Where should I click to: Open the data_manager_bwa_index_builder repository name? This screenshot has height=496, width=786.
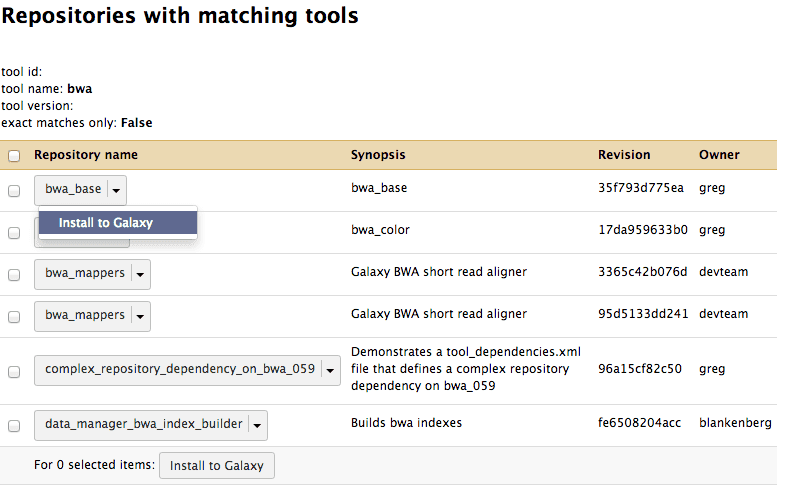point(143,424)
